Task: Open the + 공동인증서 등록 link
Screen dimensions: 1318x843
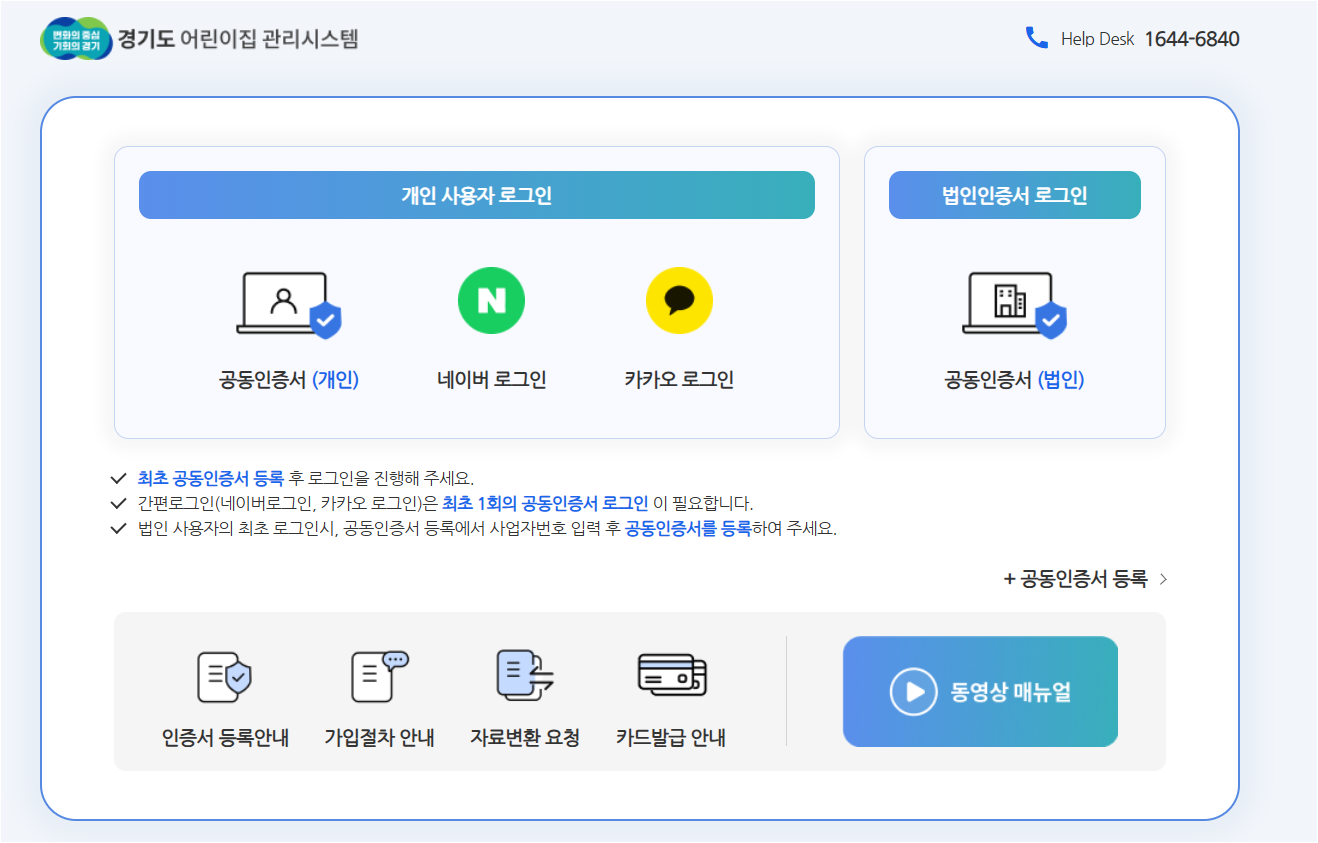Action: (1076, 579)
